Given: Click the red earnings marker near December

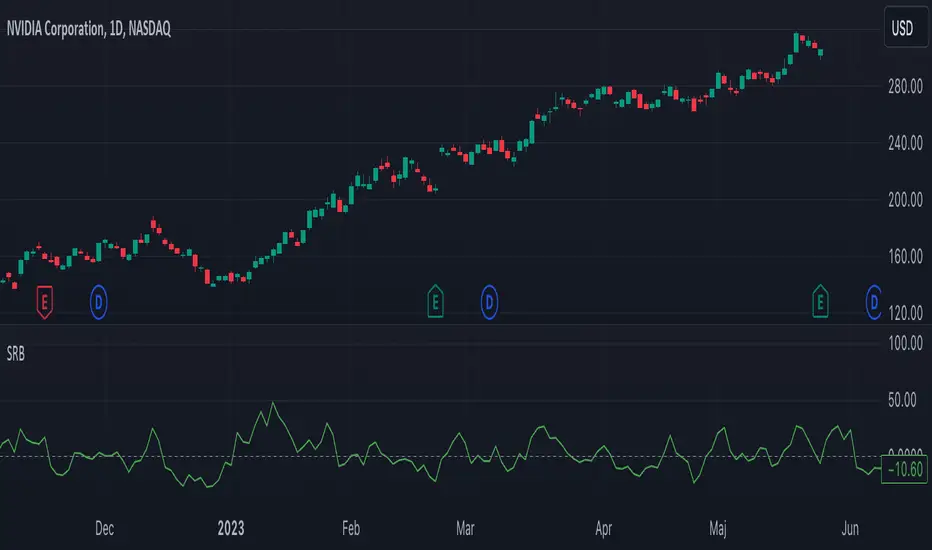Looking at the screenshot, I should pyautogui.click(x=44, y=302).
